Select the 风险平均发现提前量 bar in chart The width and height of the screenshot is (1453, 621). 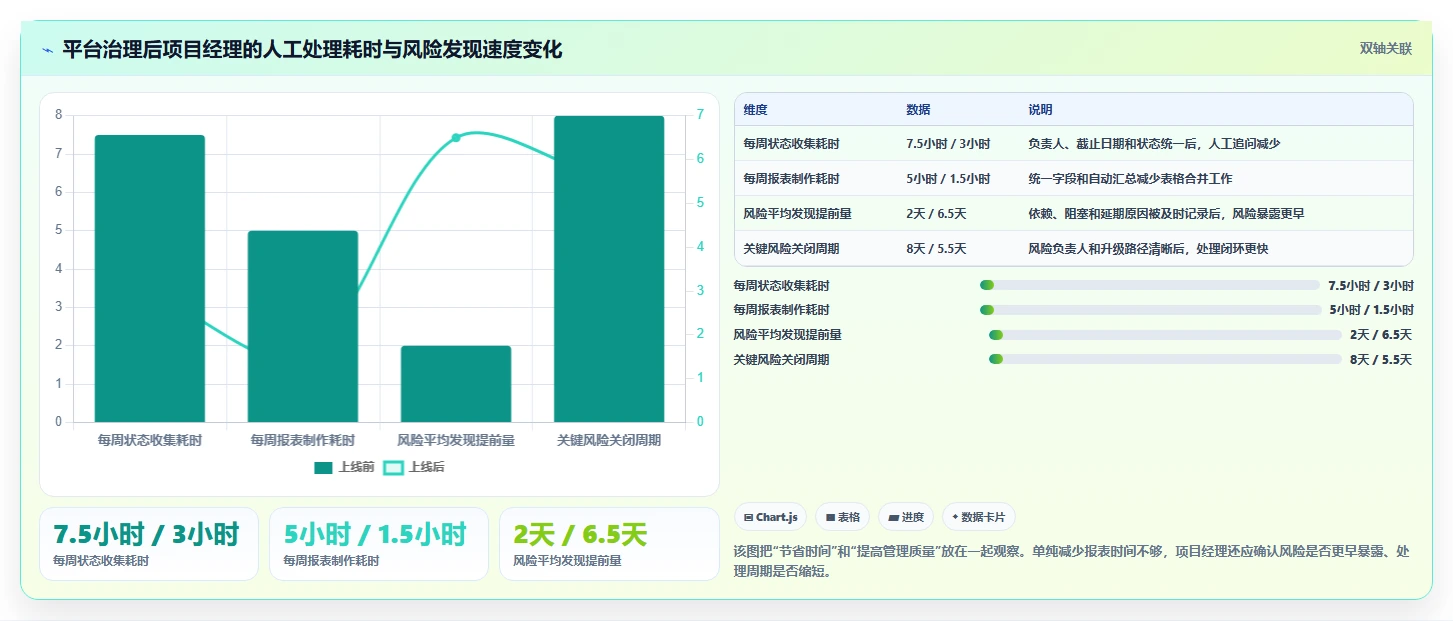456,384
